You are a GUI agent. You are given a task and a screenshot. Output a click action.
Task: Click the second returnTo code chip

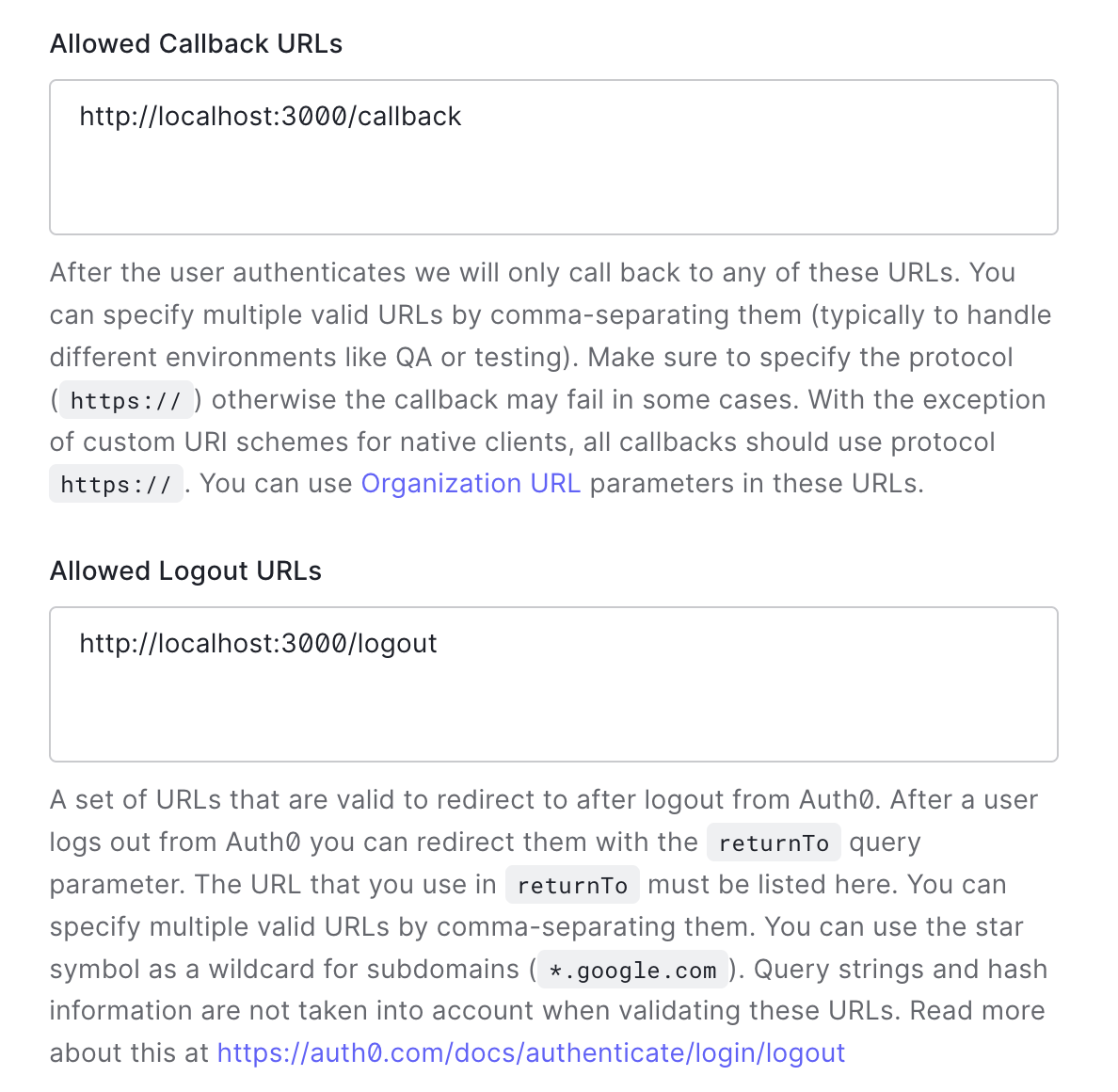click(x=572, y=884)
